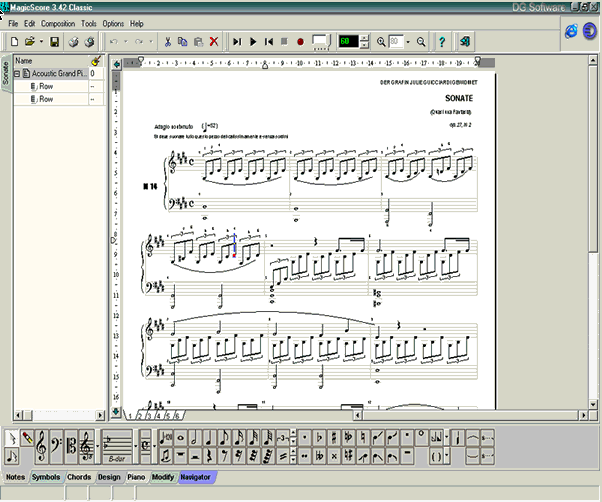
Task: Create a new score file
Action: tap(14, 41)
